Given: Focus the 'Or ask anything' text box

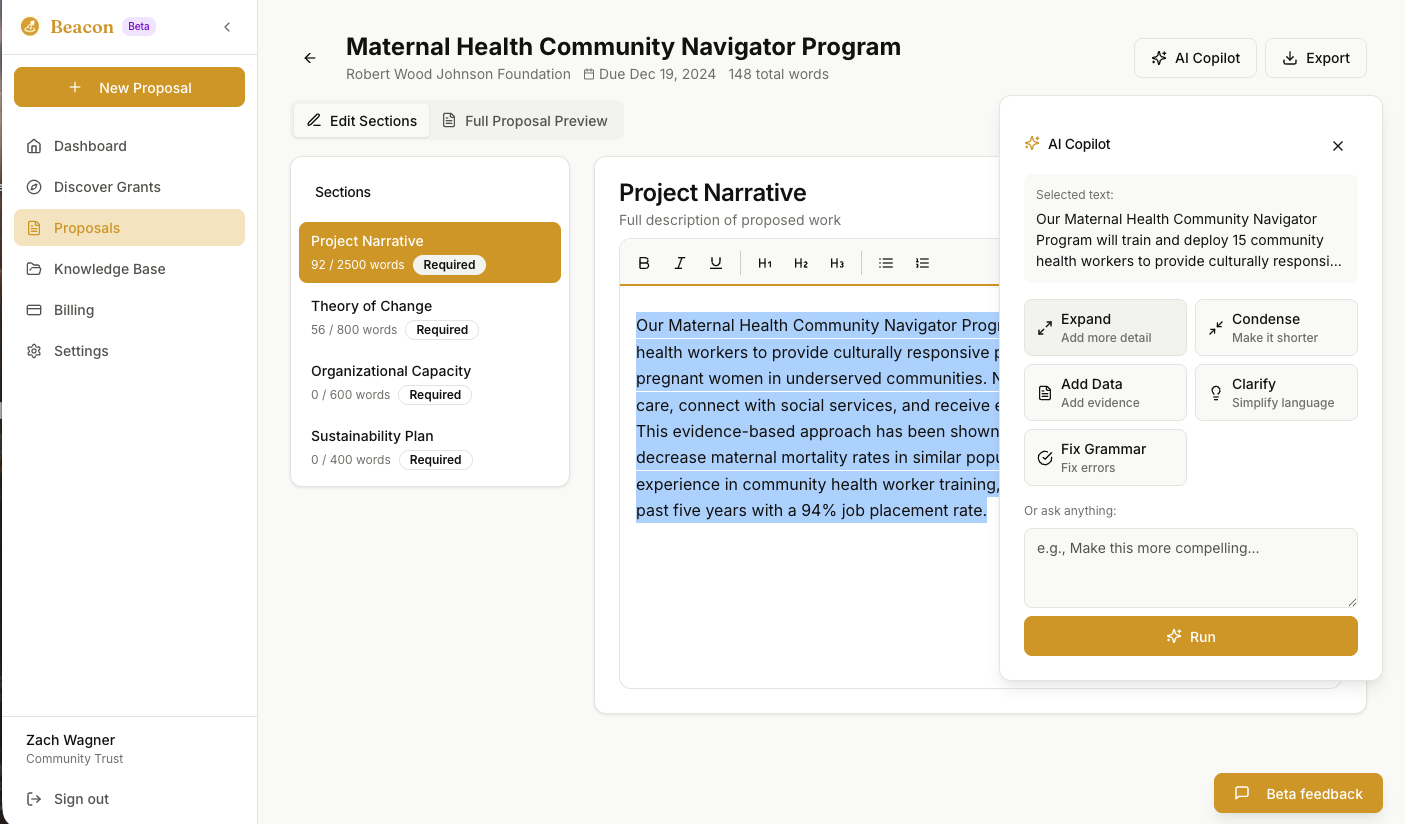Looking at the screenshot, I should (1190, 567).
